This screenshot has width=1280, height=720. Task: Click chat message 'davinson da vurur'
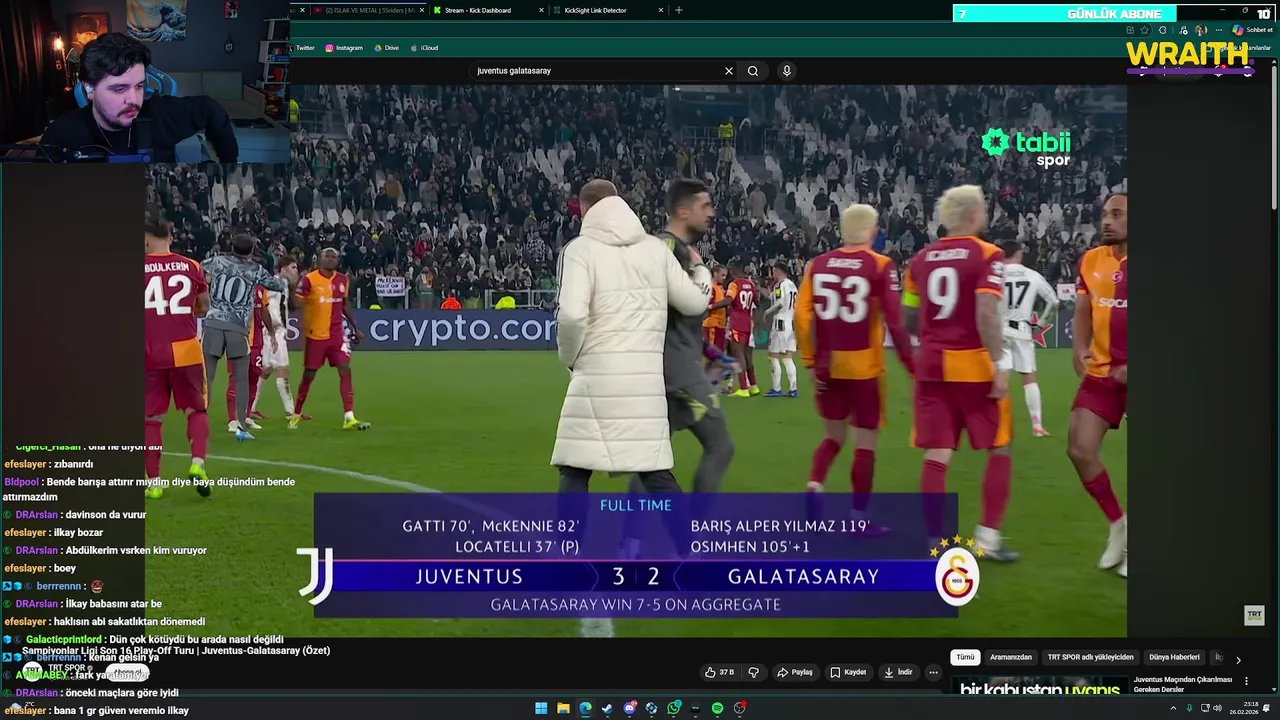102,515
